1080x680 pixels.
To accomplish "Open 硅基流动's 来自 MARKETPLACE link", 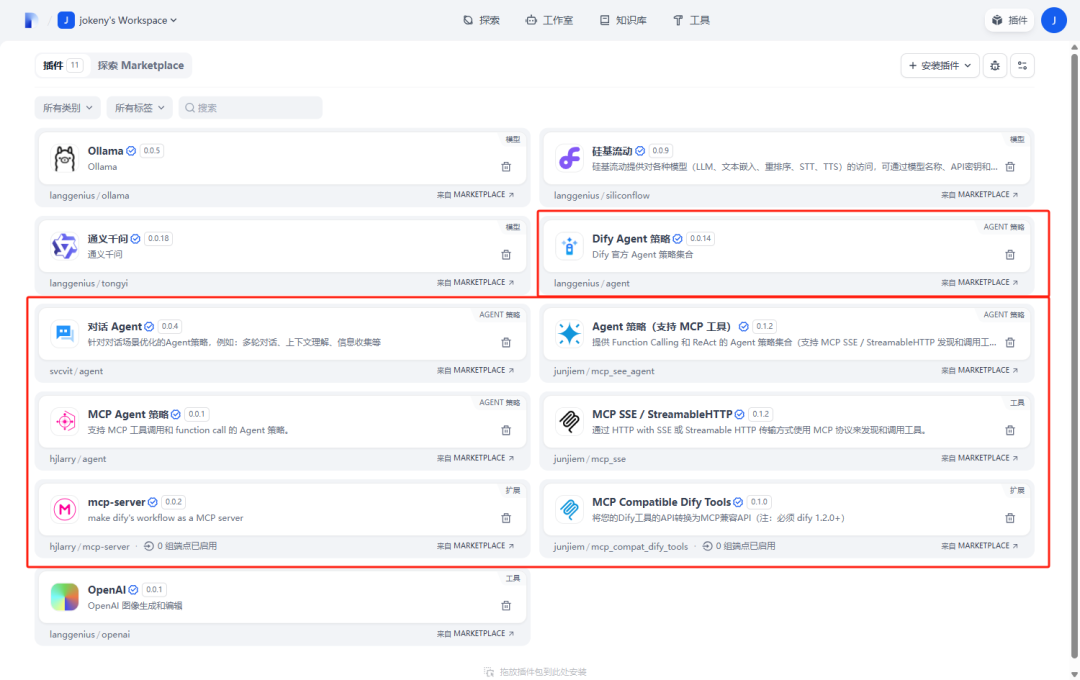I will tap(979, 195).
